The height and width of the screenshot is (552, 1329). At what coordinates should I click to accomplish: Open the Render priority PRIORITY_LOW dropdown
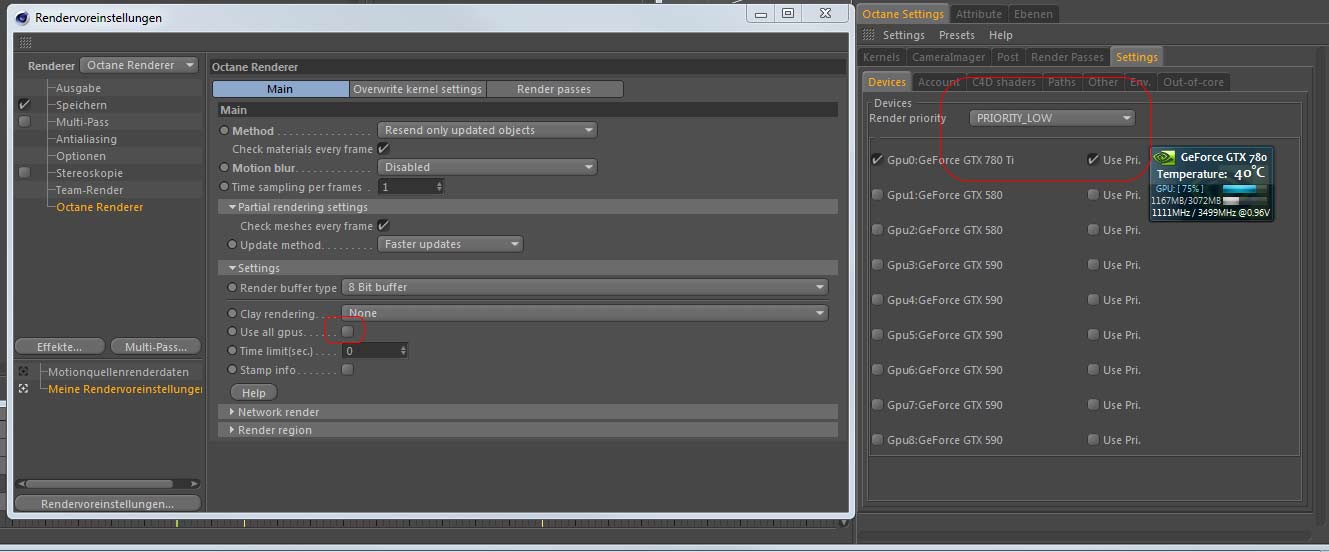tap(1052, 118)
